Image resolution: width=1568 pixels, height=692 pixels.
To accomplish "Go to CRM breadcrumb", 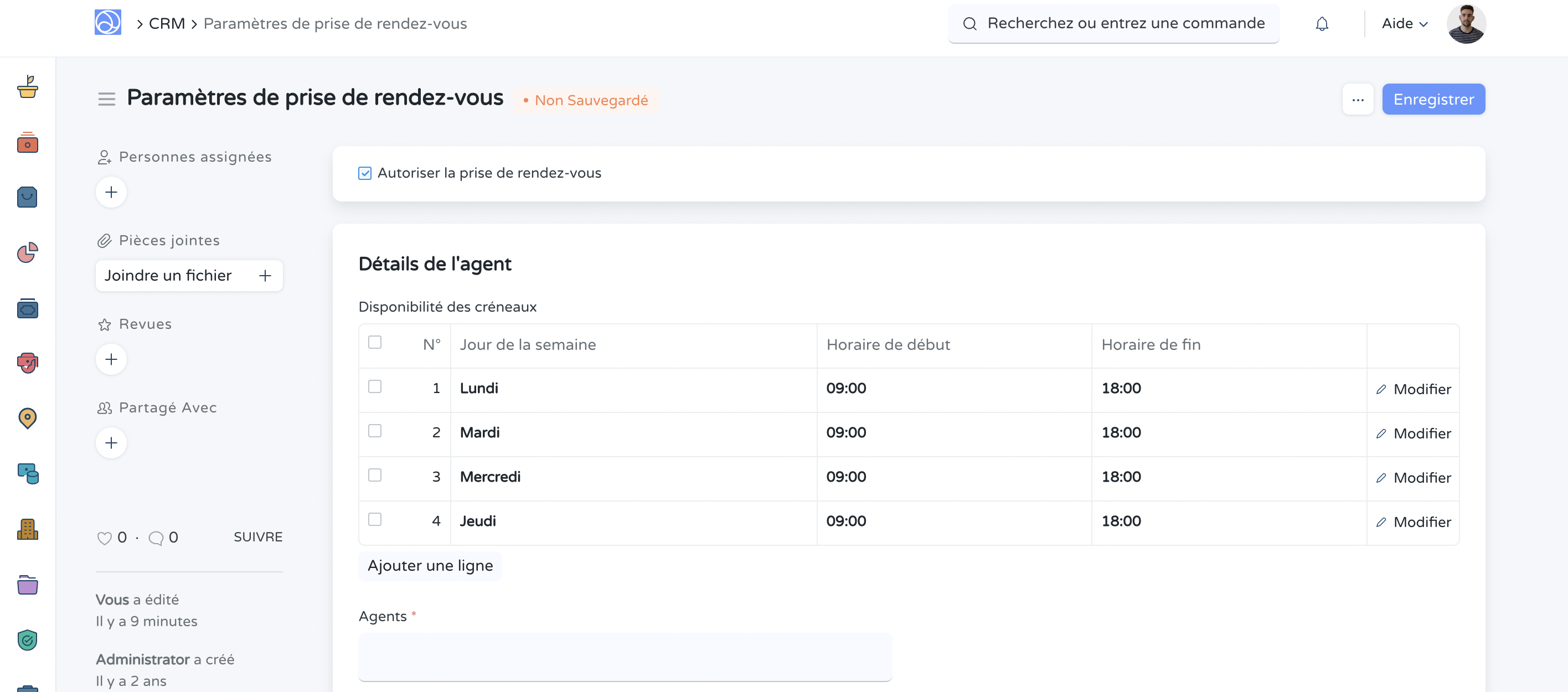I will pos(166,24).
